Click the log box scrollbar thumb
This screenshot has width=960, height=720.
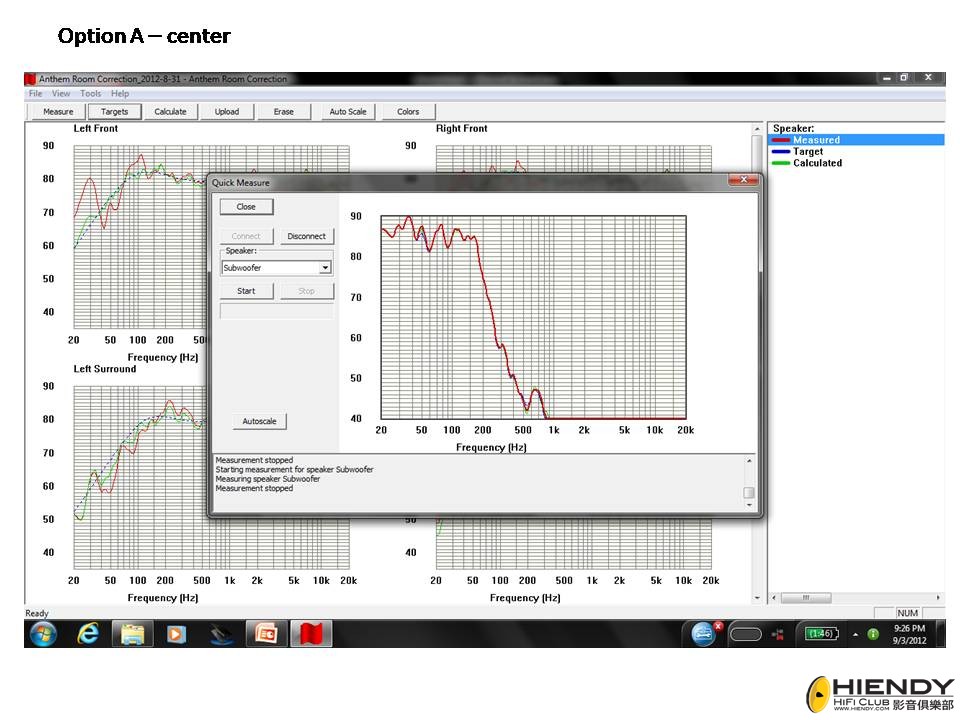tap(749, 492)
